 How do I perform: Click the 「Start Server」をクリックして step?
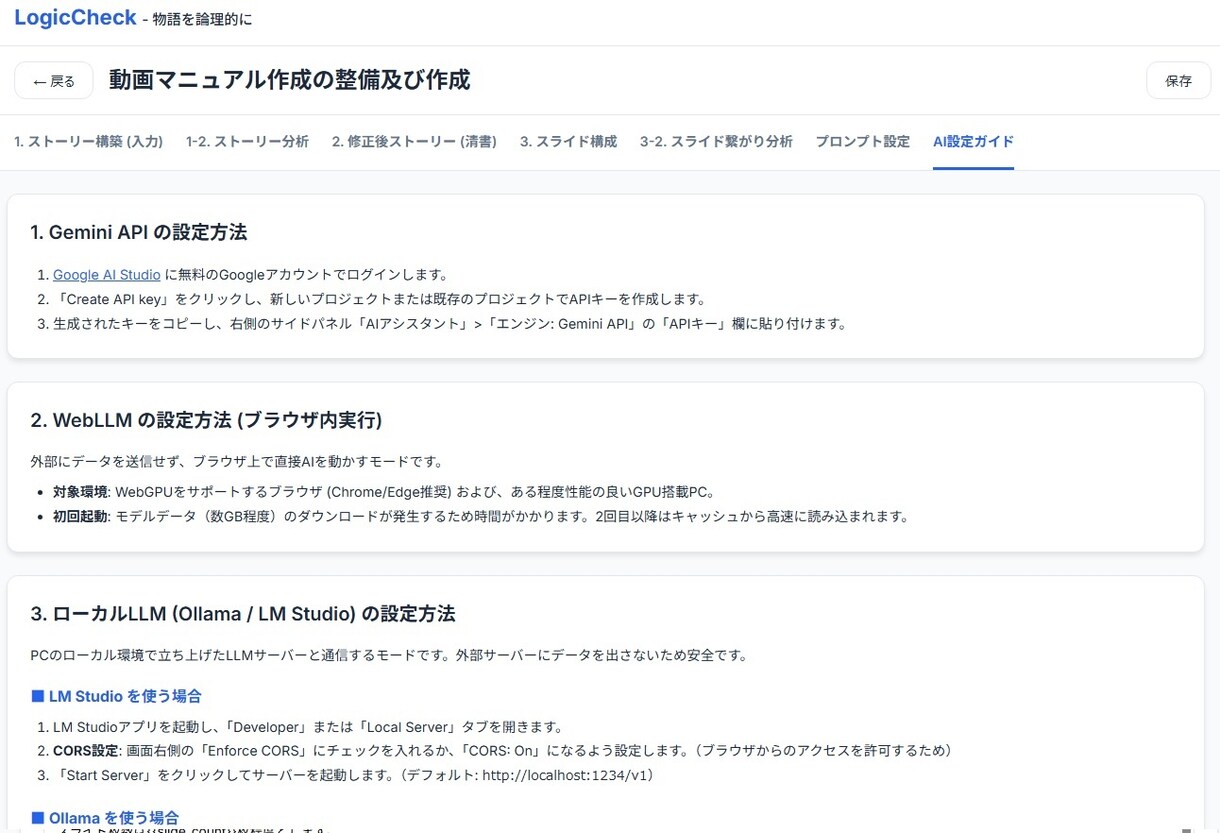(356, 775)
